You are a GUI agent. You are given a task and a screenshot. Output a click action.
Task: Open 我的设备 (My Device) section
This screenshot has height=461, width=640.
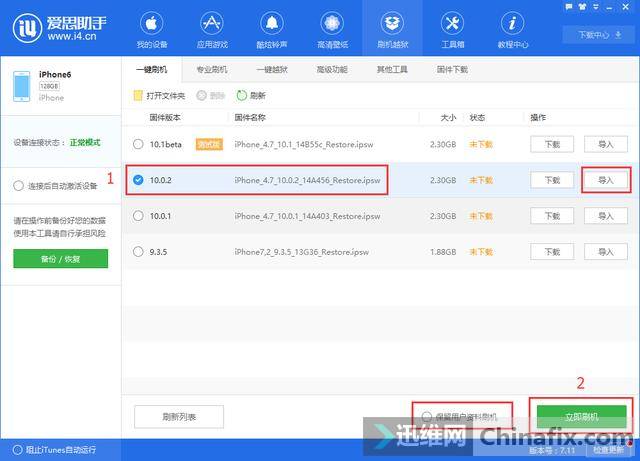click(152, 30)
